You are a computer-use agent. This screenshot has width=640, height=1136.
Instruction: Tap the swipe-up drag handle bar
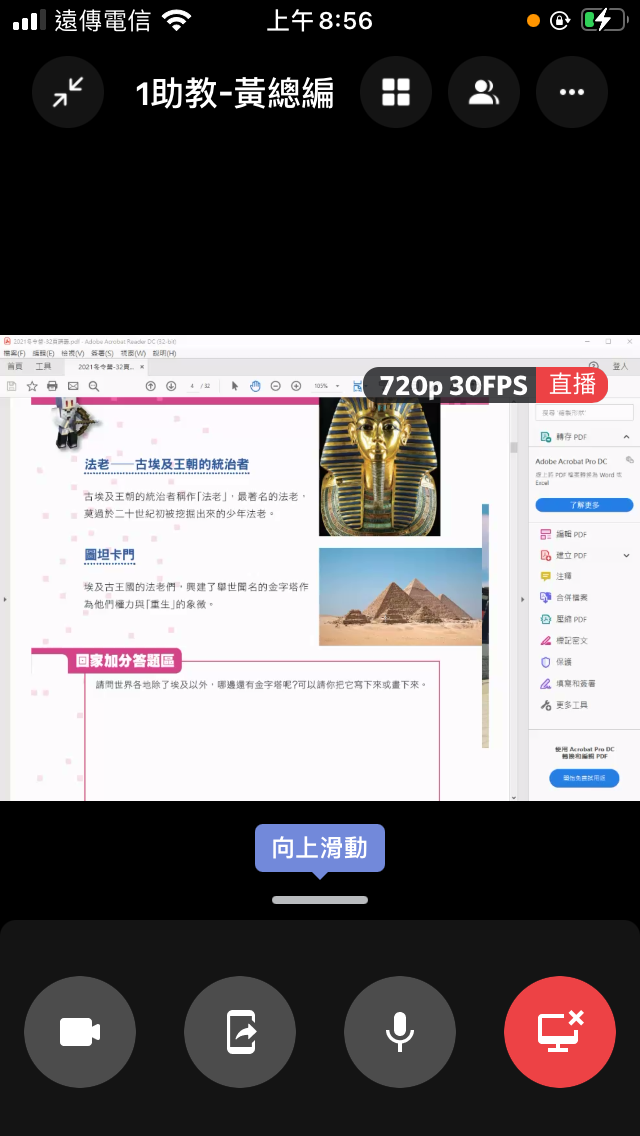click(x=320, y=900)
